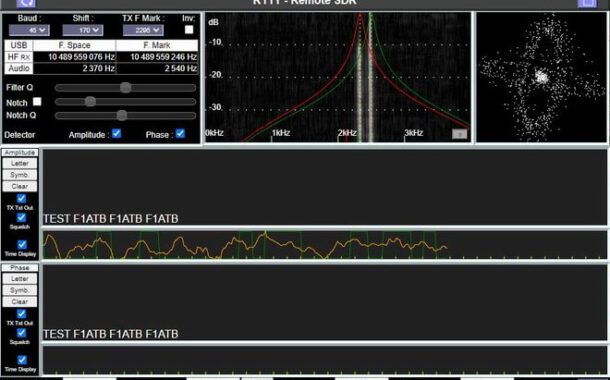This screenshot has width=610, height=380.
Task: Click the 0kHz axis label
Action: [214, 133]
